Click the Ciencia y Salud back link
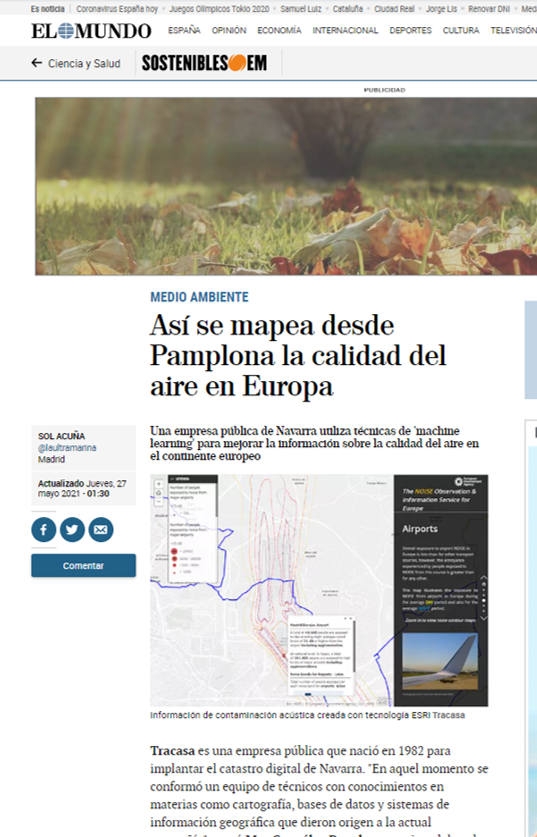This screenshot has height=837, width=537. (84, 63)
